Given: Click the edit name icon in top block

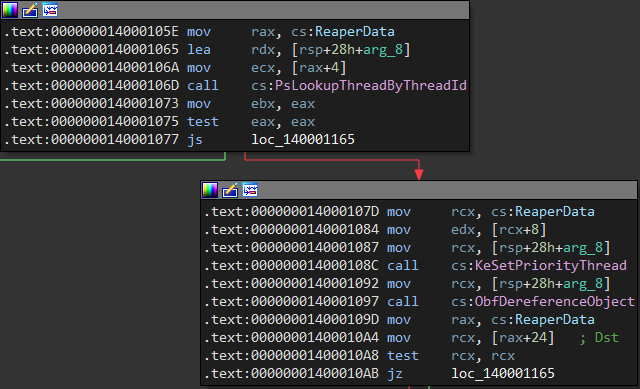Looking at the screenshot, I should 30,10.
